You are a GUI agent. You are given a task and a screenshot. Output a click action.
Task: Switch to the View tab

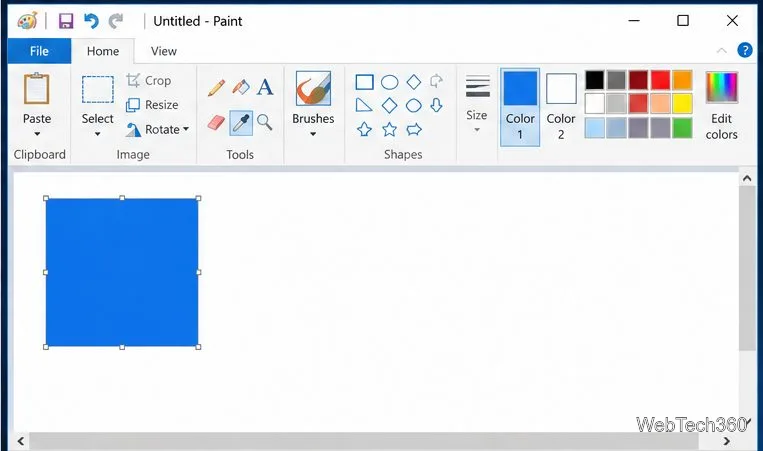164,51
